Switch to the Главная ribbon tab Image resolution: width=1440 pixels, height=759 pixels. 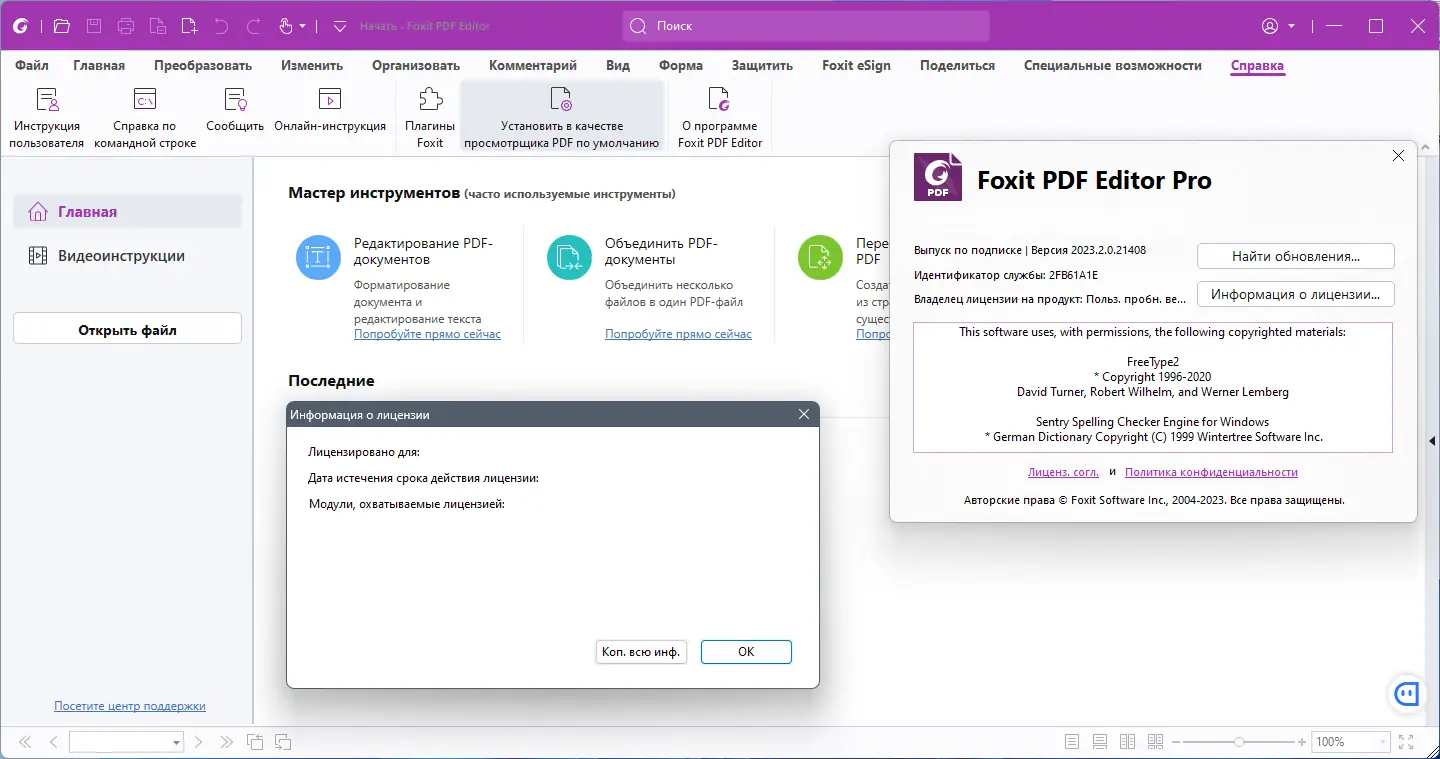click(99, 65)
